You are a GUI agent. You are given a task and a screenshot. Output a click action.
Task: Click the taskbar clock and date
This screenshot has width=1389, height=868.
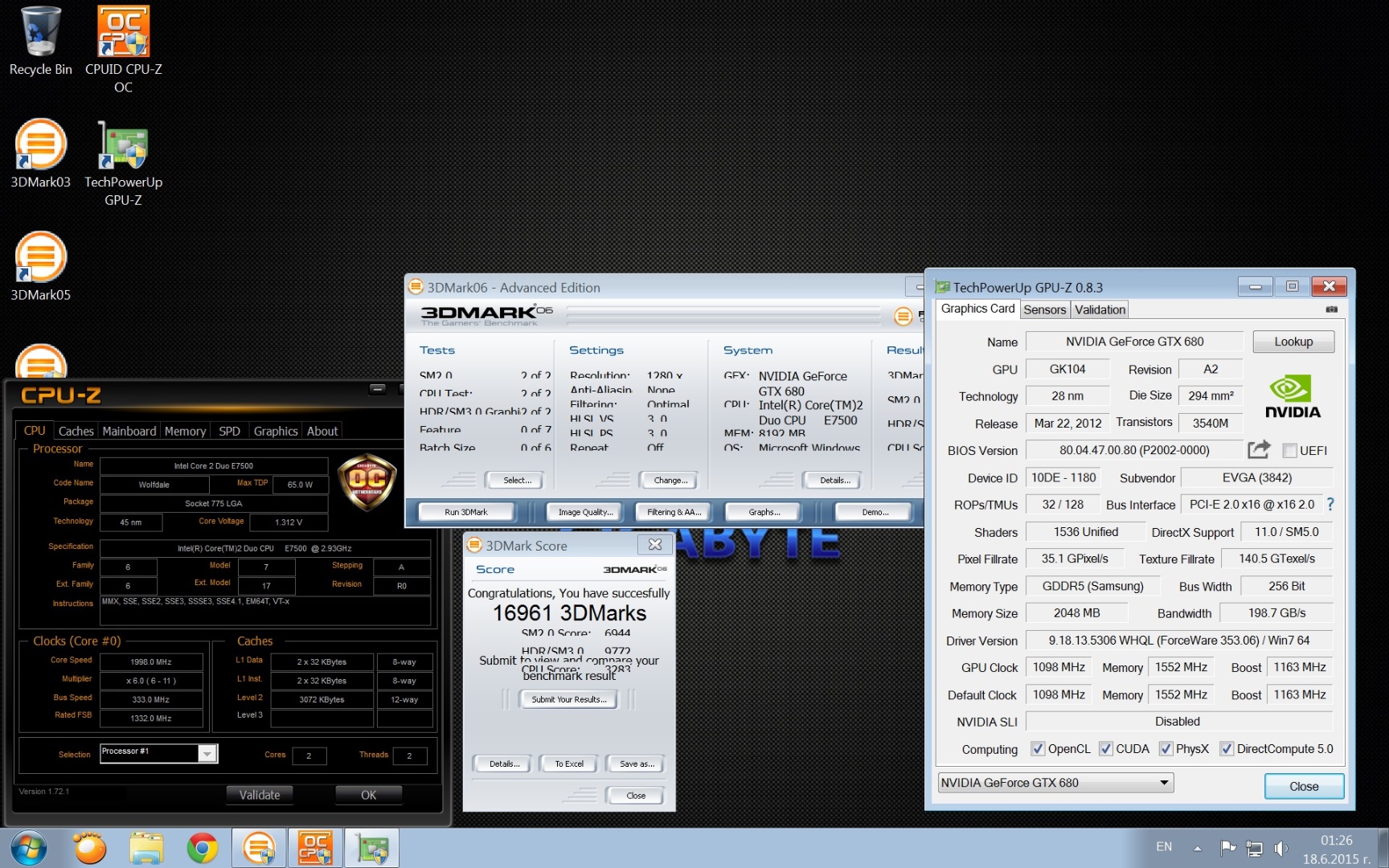pyautogui.click(x=1336, y=849)
